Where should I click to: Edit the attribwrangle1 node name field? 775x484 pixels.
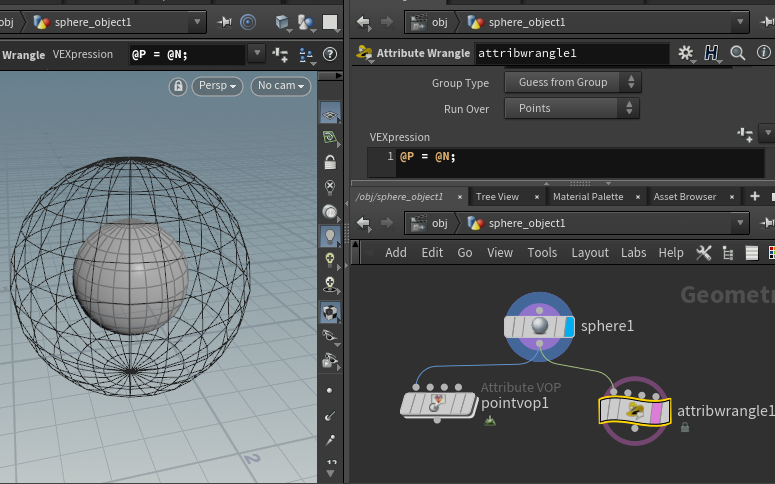click(572, 53)
